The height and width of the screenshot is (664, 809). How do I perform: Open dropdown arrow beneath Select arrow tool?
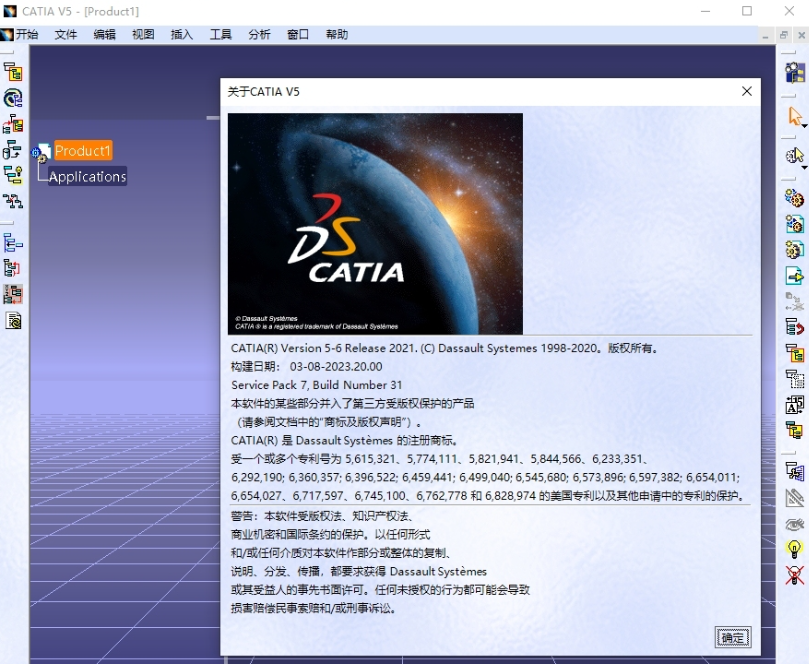804,126
